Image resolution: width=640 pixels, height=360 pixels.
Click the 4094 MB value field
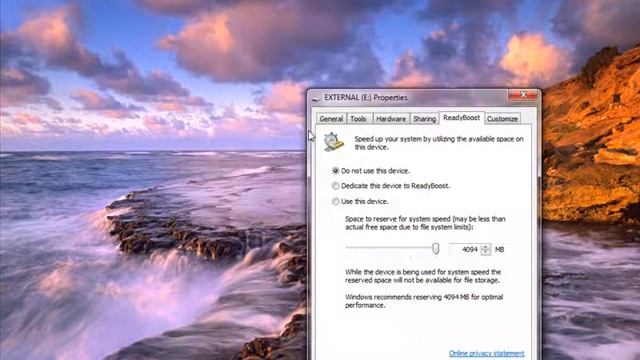464,249
